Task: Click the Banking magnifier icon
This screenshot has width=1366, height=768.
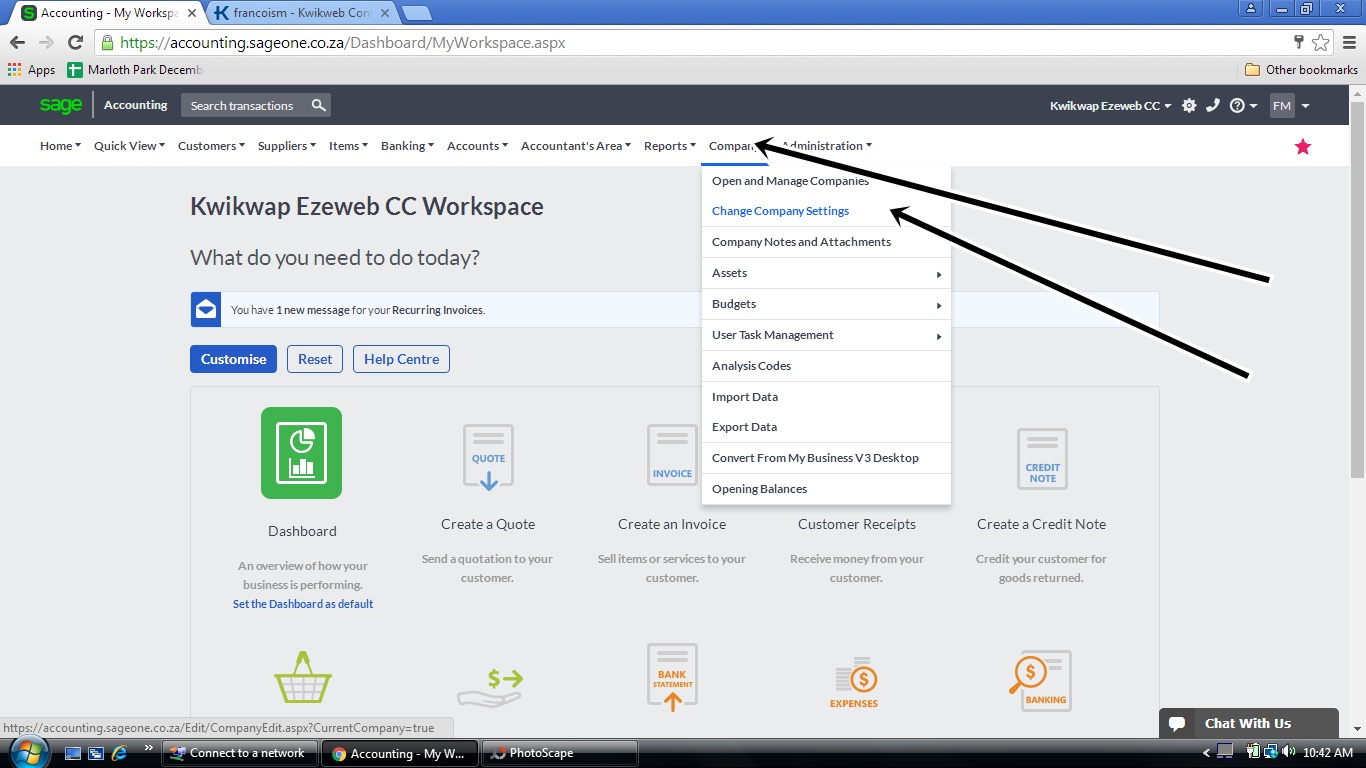Action: [x=1040, y=681]
